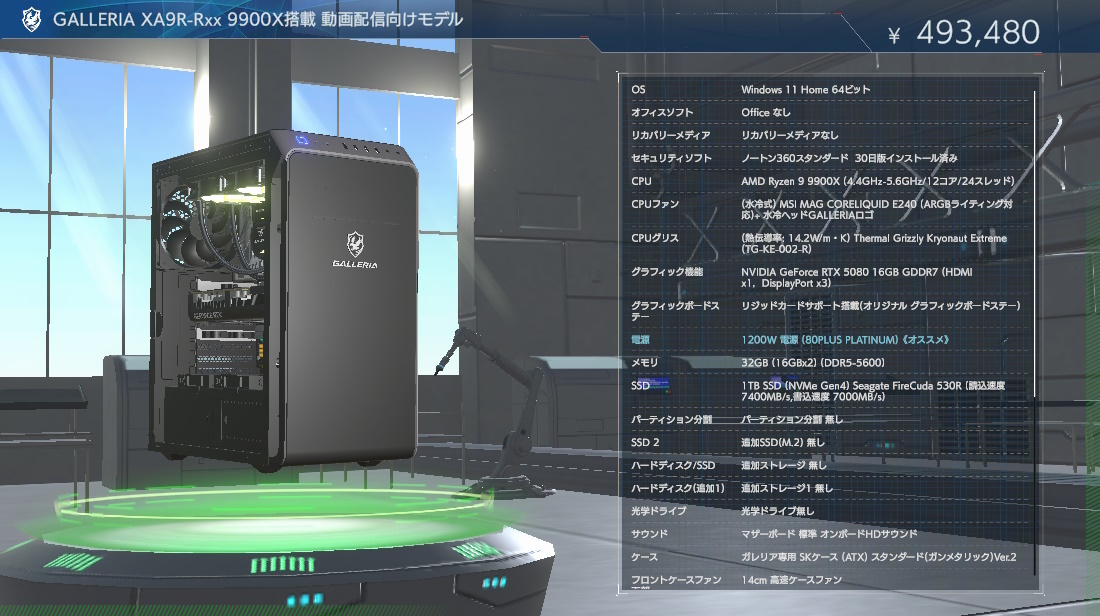The image size is (1100, 616).
Task: Select the CPUグリス row label
Action: click(655, 239)
